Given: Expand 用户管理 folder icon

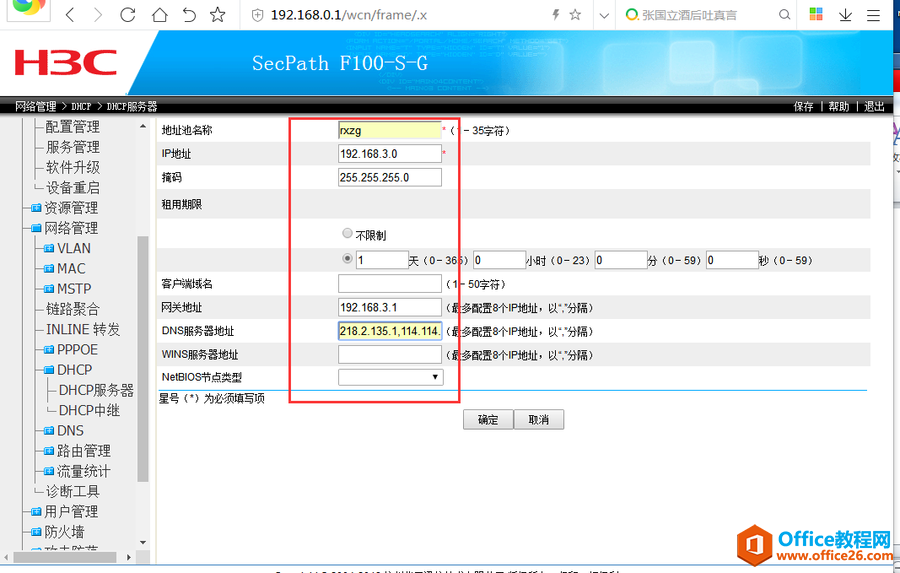Looking at the screenshot, I should coord(36,512).
